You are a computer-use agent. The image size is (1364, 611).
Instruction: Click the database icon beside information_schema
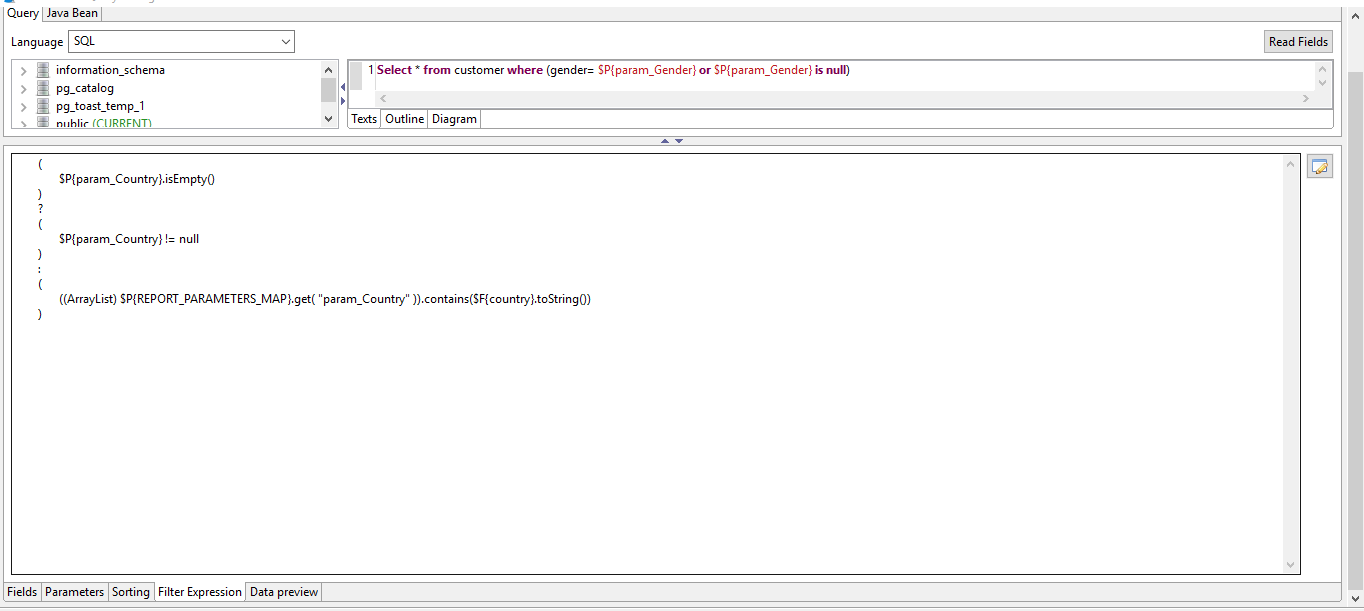pyautogui.click(x=41, y=70)
